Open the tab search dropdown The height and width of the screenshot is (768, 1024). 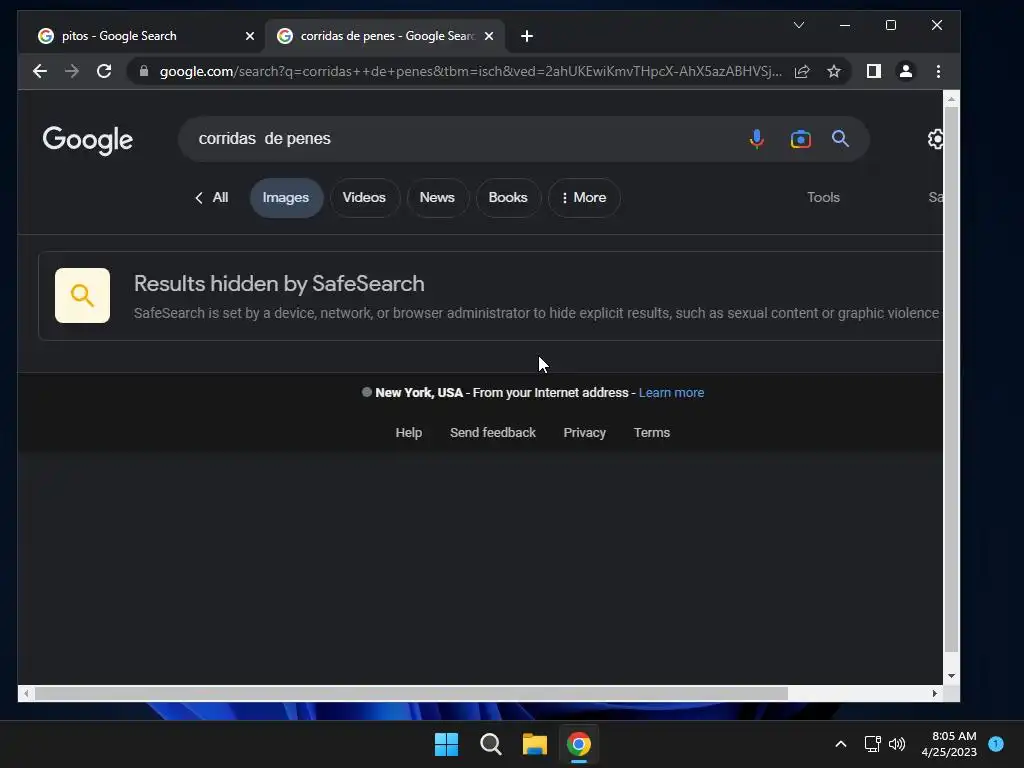[799, 25]
